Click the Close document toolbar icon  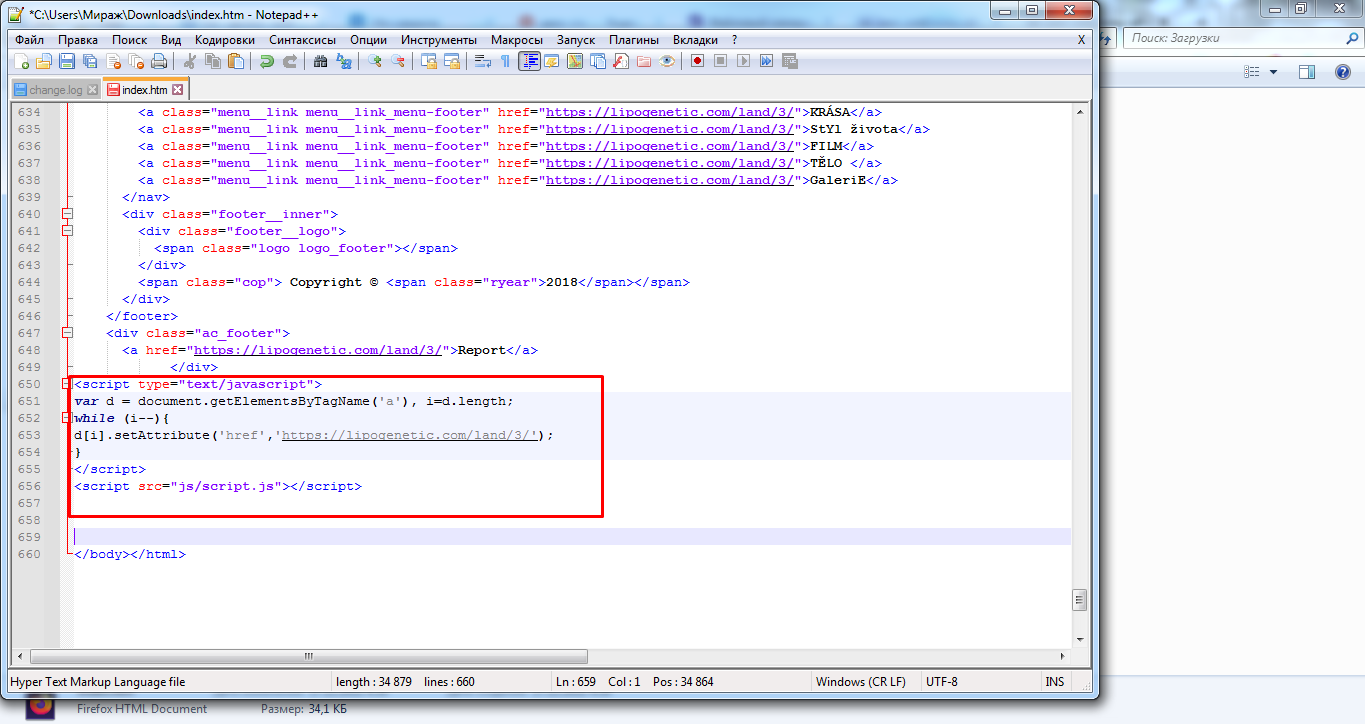coord(113,61)
